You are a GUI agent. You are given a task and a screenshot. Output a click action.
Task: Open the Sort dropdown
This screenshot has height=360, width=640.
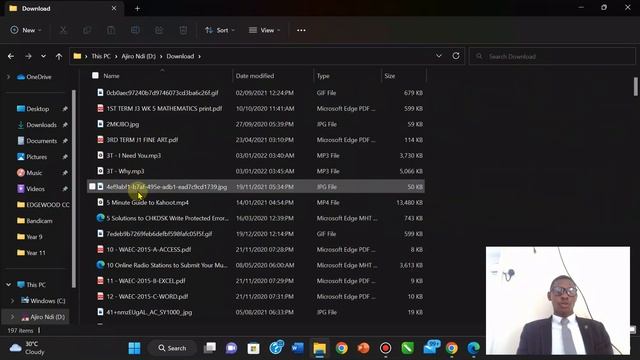point(220,30)
